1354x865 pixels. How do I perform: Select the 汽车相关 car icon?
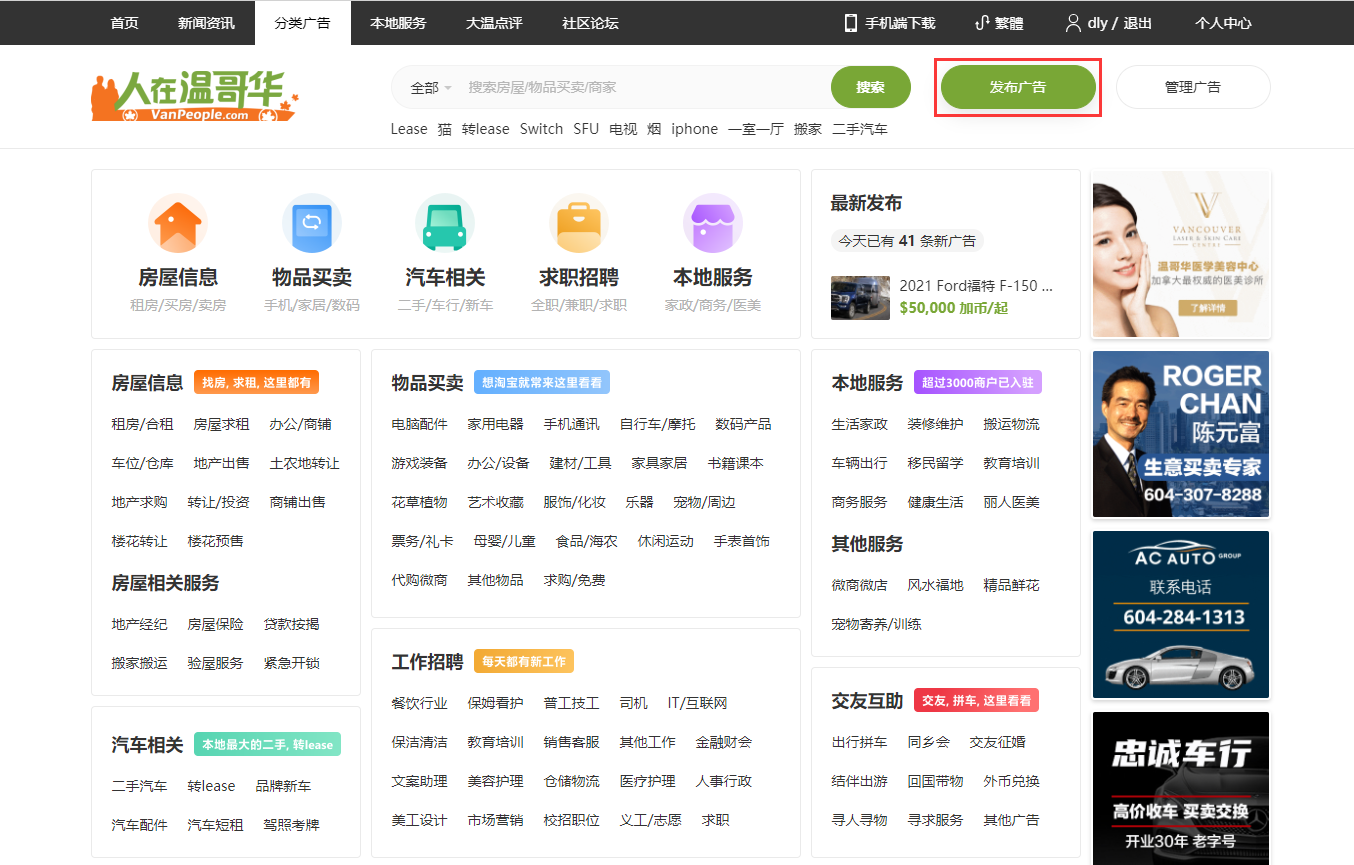[x=445, y=223]
